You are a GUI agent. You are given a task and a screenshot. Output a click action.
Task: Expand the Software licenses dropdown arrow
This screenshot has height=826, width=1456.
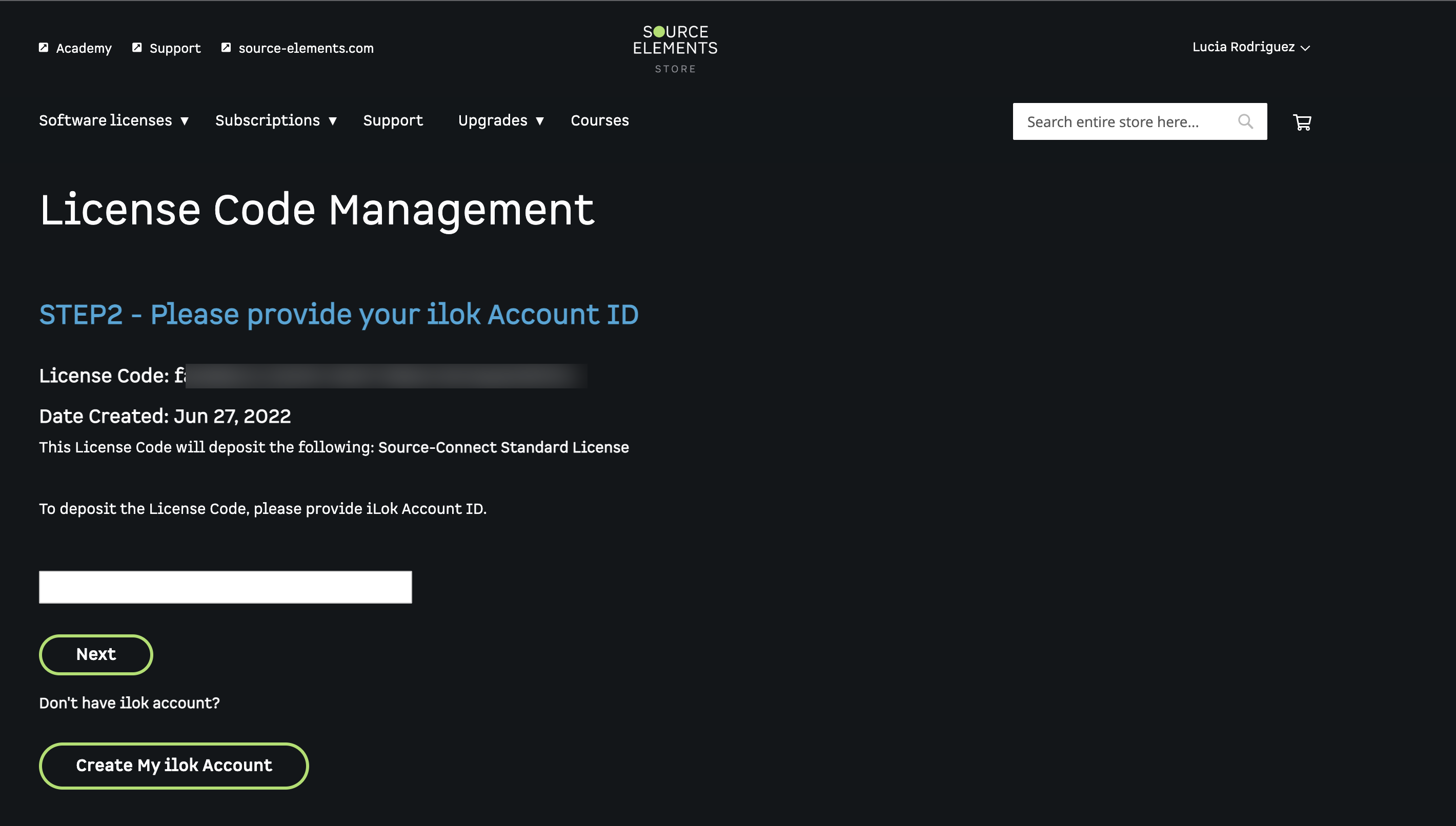point(185,121)
